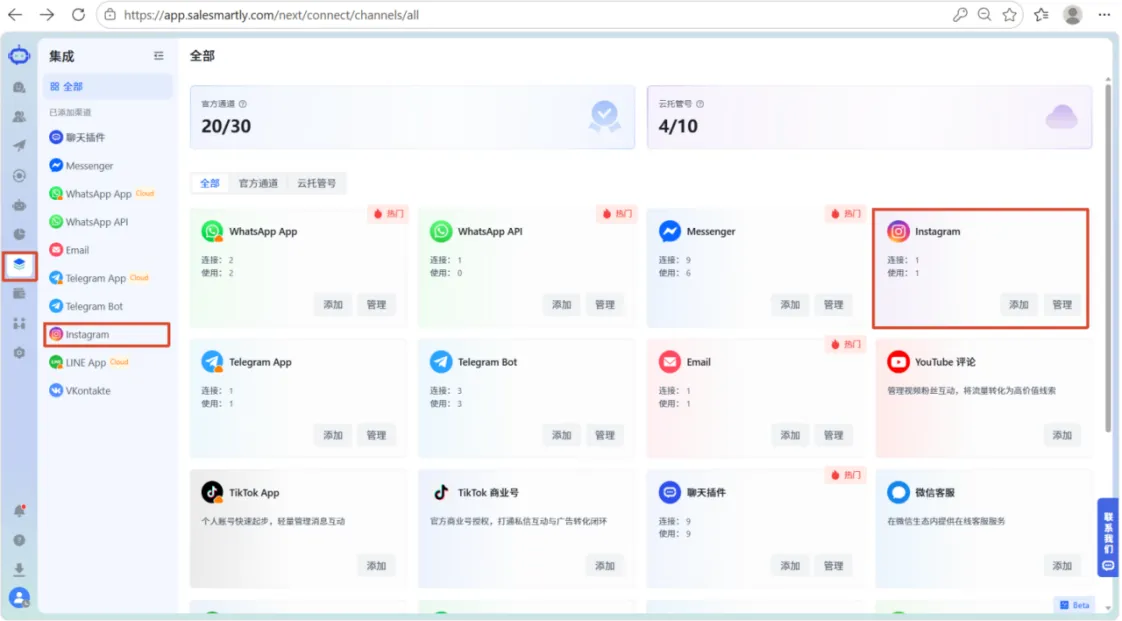1122x621 pixels.
Task: Click the 4/10 云托管号 quota card
Action: (x=869, y=117)
